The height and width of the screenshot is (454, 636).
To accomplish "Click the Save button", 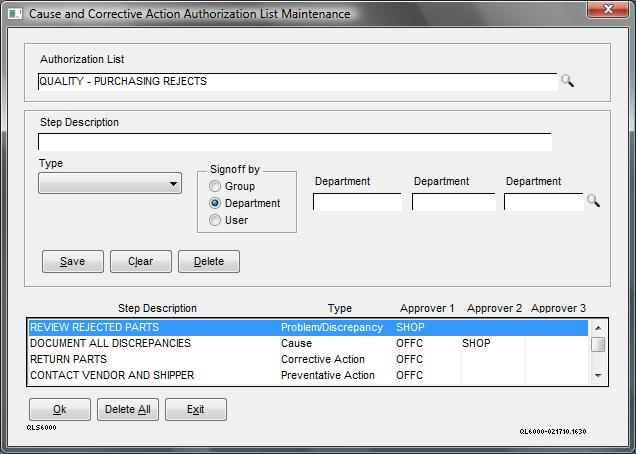I will [73, 261].
